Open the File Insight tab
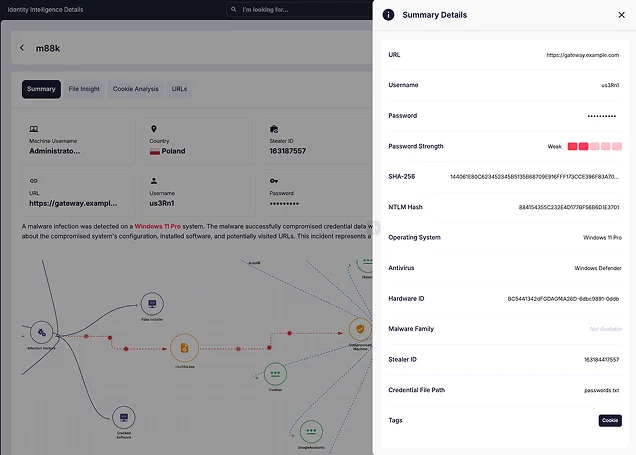This screenshot has width=636, height=455. click(x=84, y=89)
